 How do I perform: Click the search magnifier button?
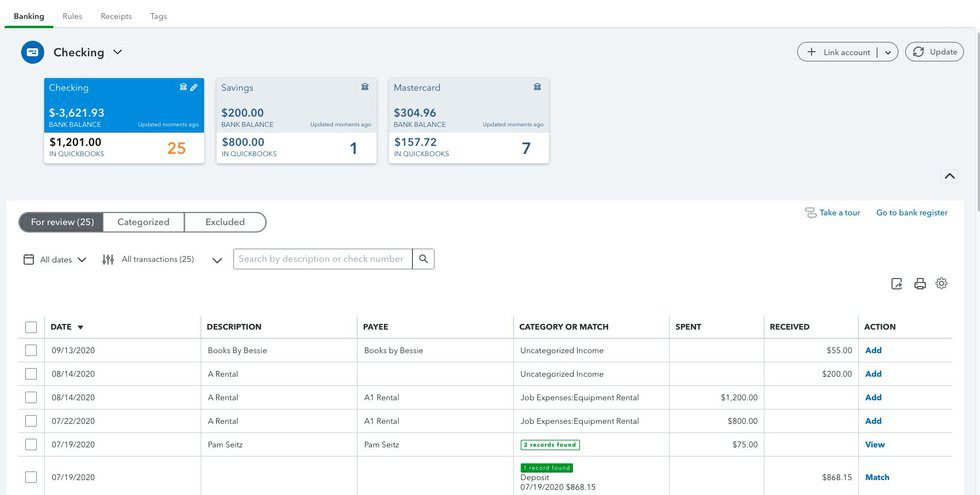pos(424,259)
